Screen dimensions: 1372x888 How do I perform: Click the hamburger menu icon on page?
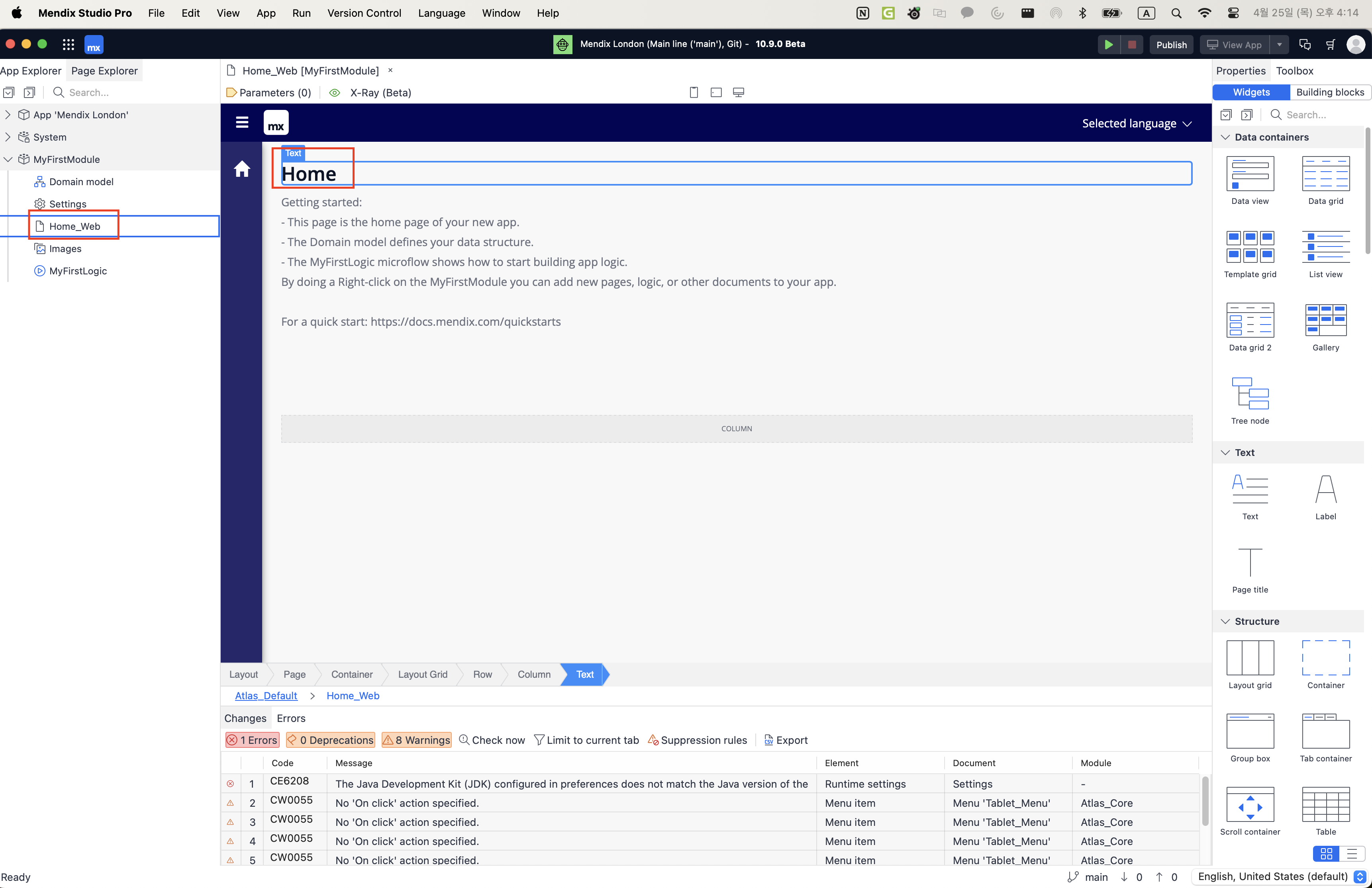242,122
